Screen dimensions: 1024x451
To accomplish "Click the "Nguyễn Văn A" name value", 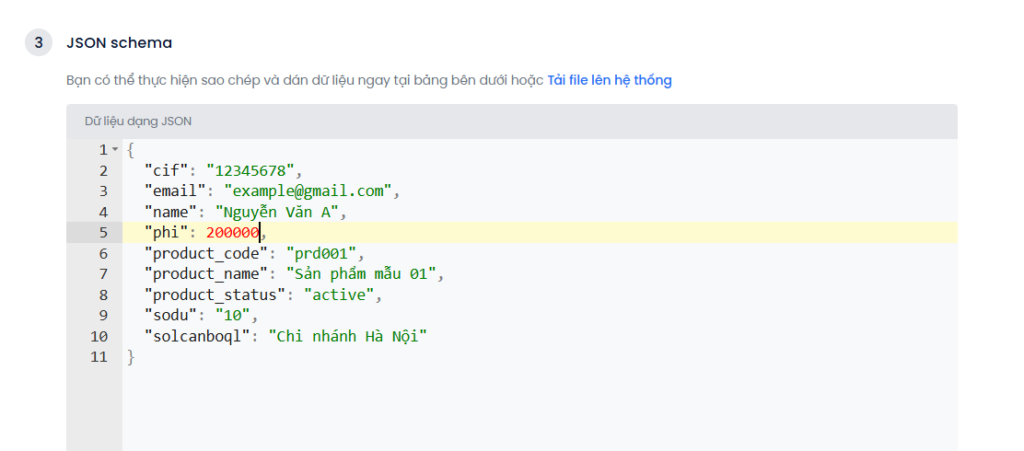I will [276, 212].
